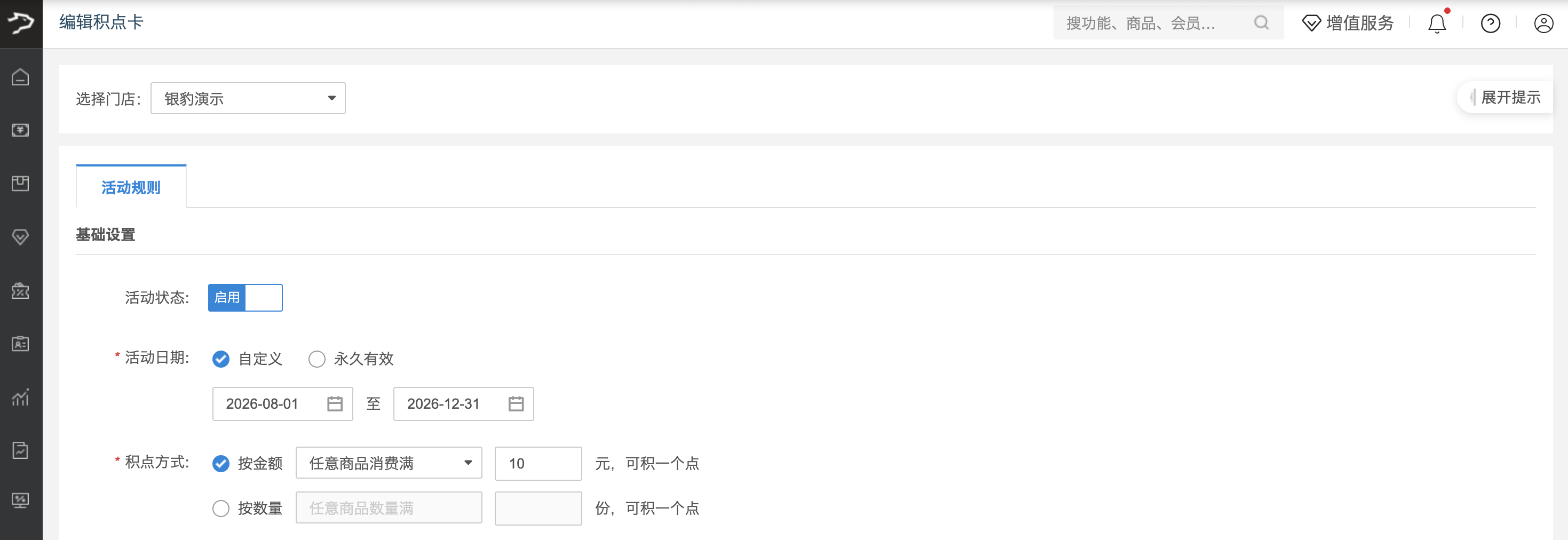The height and width of the screenshot is (540, 1568).
Task: Click the 增值服务 menu item
Action: click(x=1348, y=23)
